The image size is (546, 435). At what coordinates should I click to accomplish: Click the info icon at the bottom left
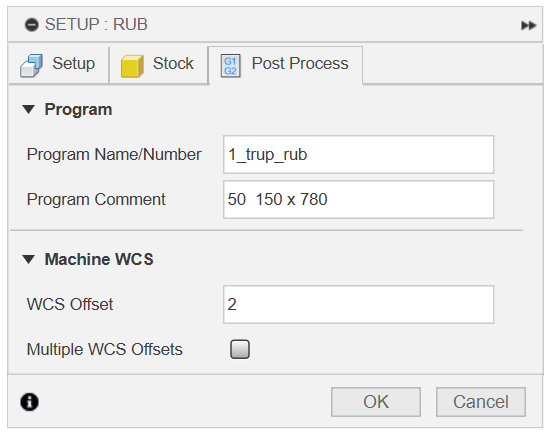click(29, 402)
